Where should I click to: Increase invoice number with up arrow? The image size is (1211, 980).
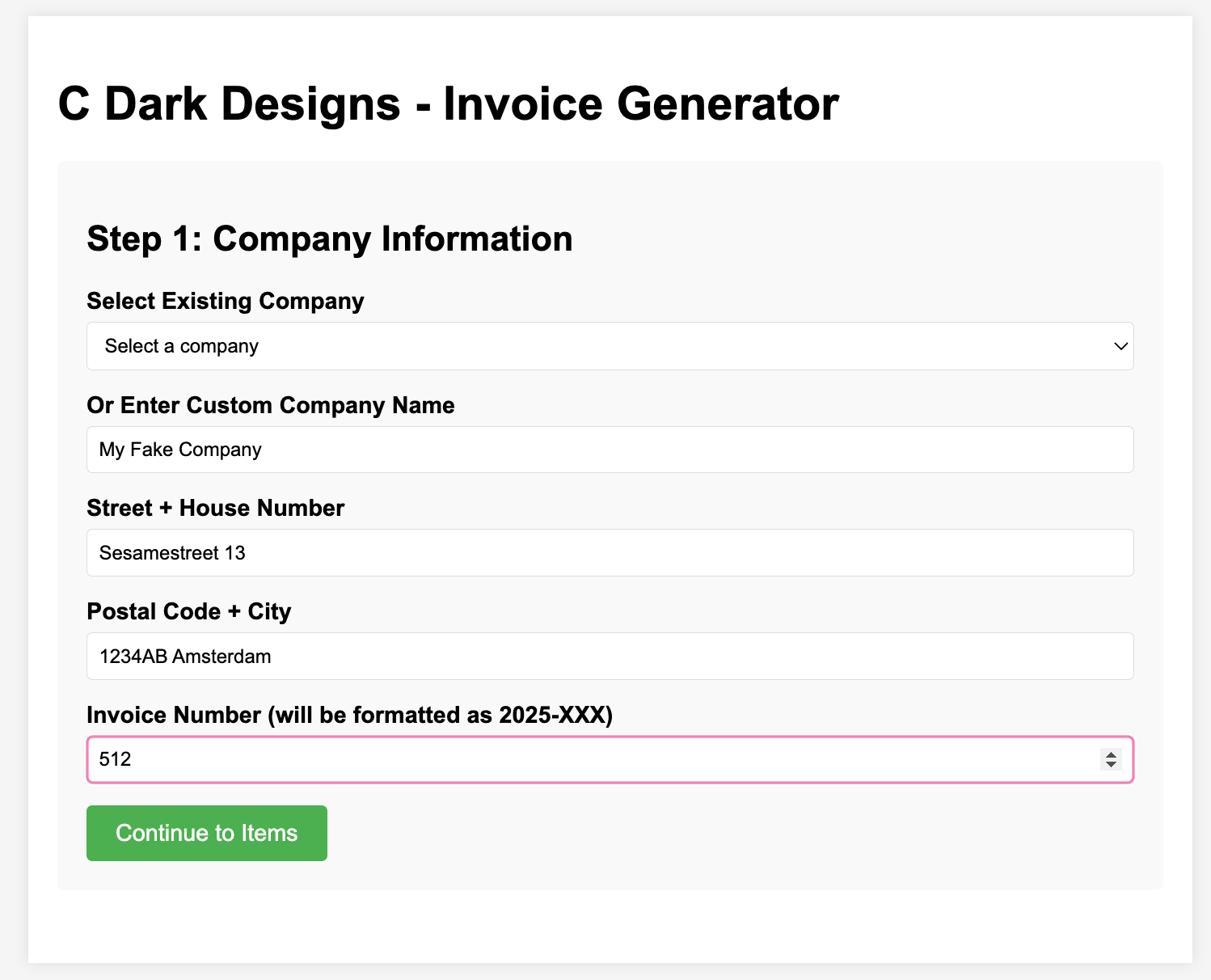(1111, 754)
